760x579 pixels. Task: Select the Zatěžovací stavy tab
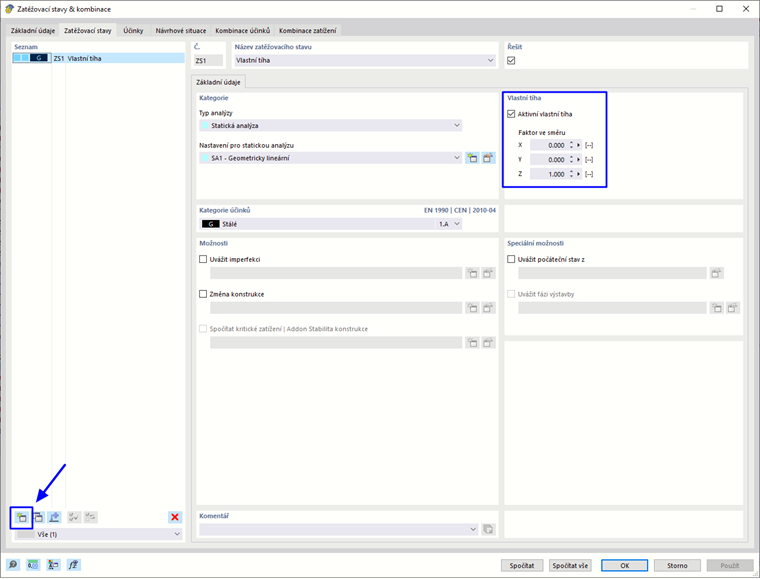88,31
